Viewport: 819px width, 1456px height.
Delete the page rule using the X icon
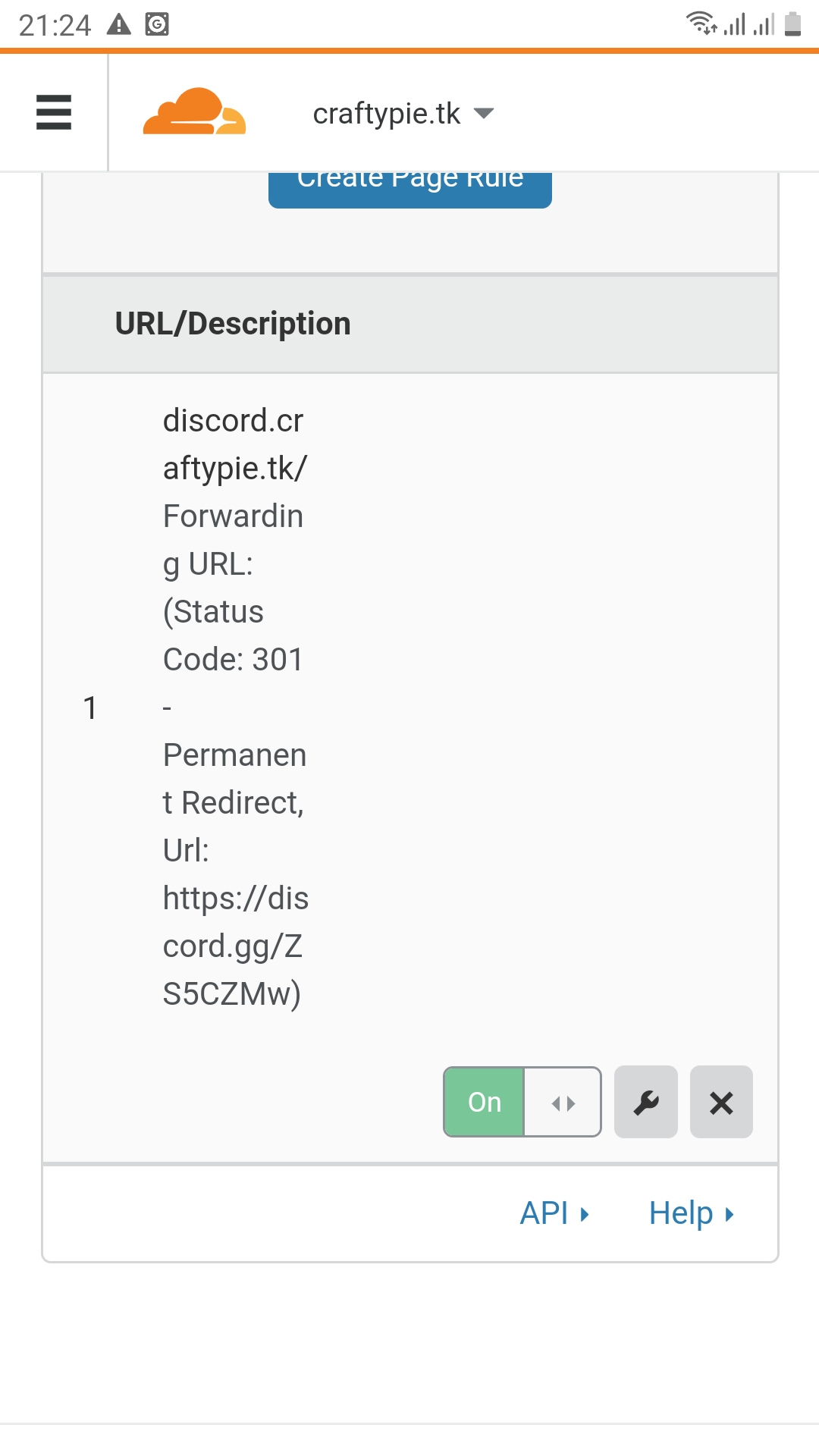(720, 1102)
